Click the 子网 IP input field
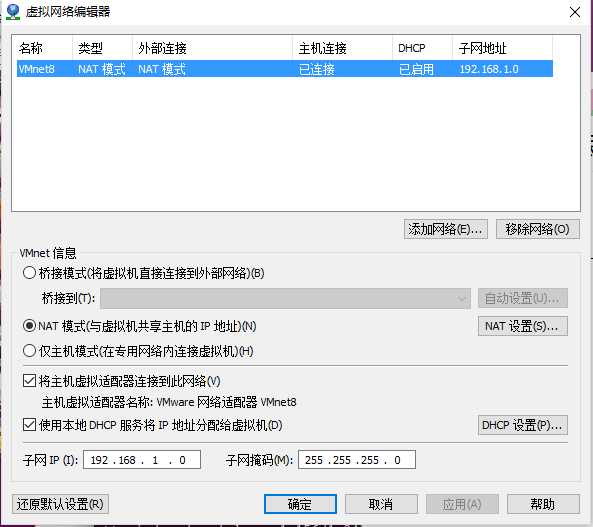Viewport: 593px width, 527px height. [142, 460]
